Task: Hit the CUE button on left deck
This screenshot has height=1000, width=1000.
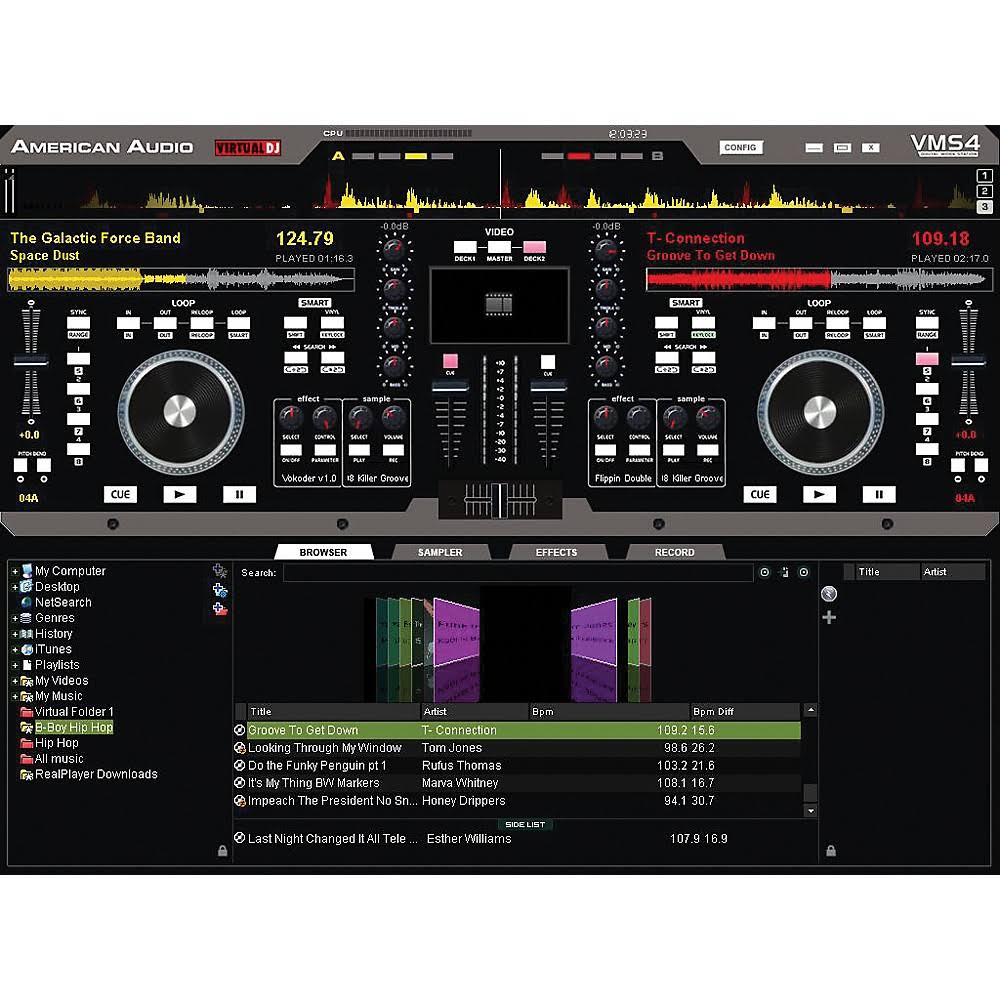Action: [121, 494]
